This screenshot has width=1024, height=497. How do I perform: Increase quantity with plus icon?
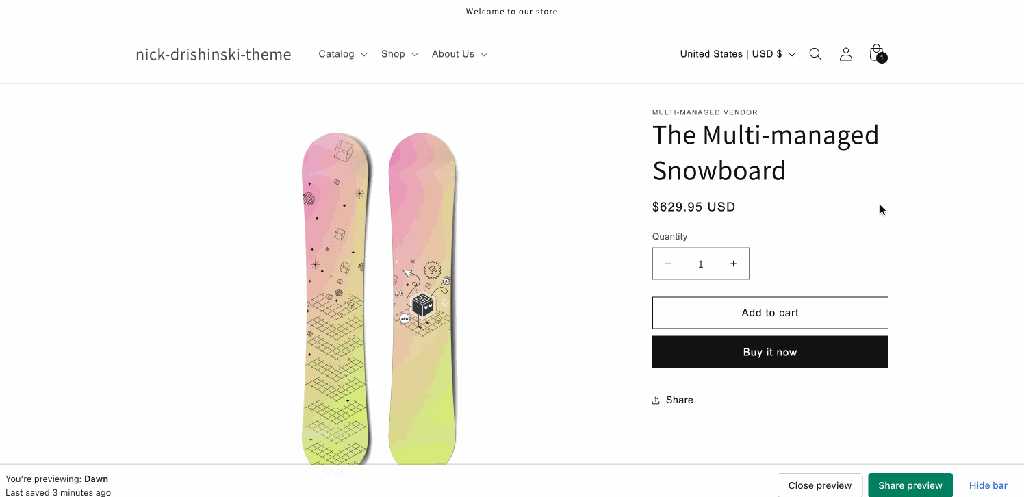pos(733,264)
